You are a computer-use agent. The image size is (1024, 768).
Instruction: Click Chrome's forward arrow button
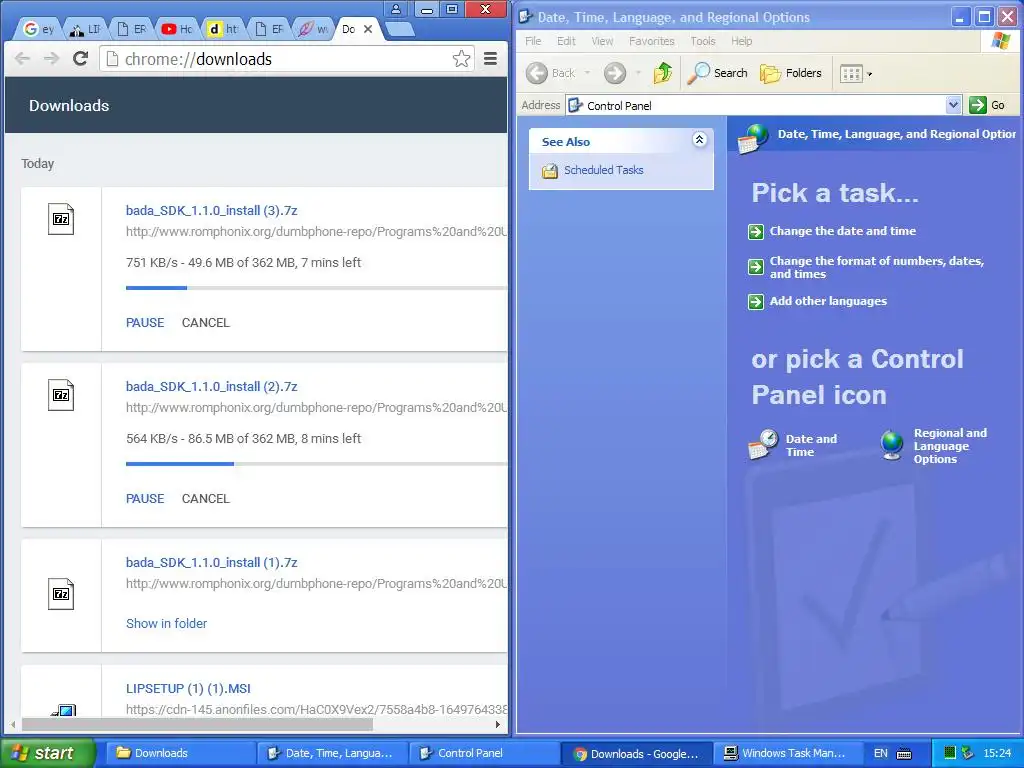pyautogui.click(x=51, y=59)
